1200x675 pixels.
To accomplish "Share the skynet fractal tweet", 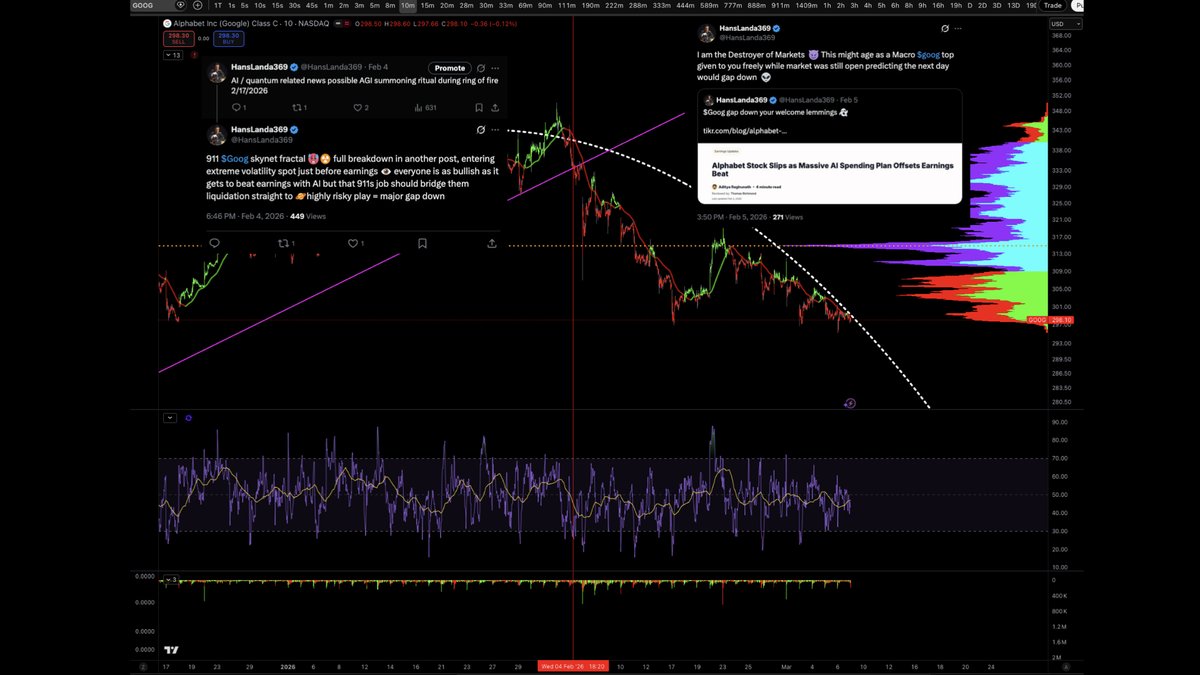I will pos(491,243).
